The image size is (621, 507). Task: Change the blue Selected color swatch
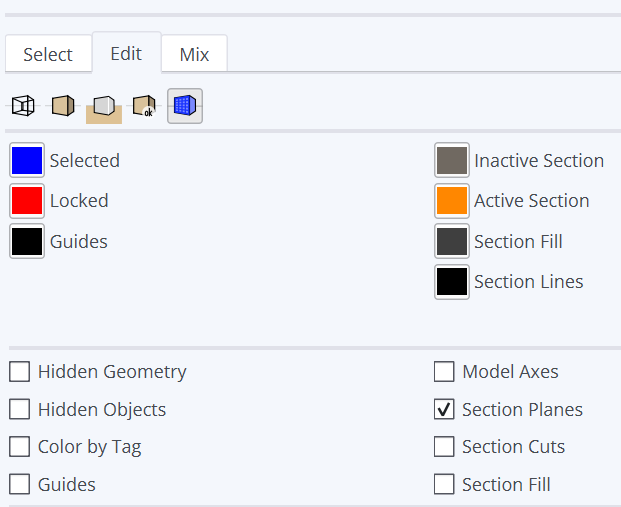27,161
